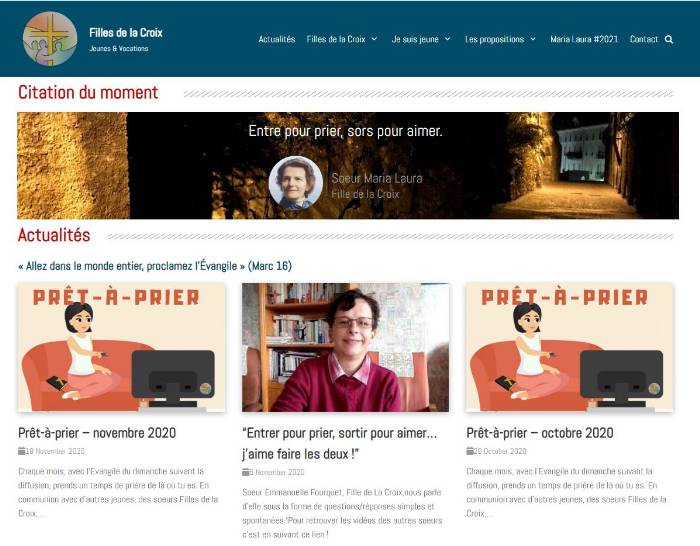Open the "Entrer pour prier, sortir pour aimer" article
Image resolution: width=700 pixels, height=546 pixels.
[x=339, y=443]
